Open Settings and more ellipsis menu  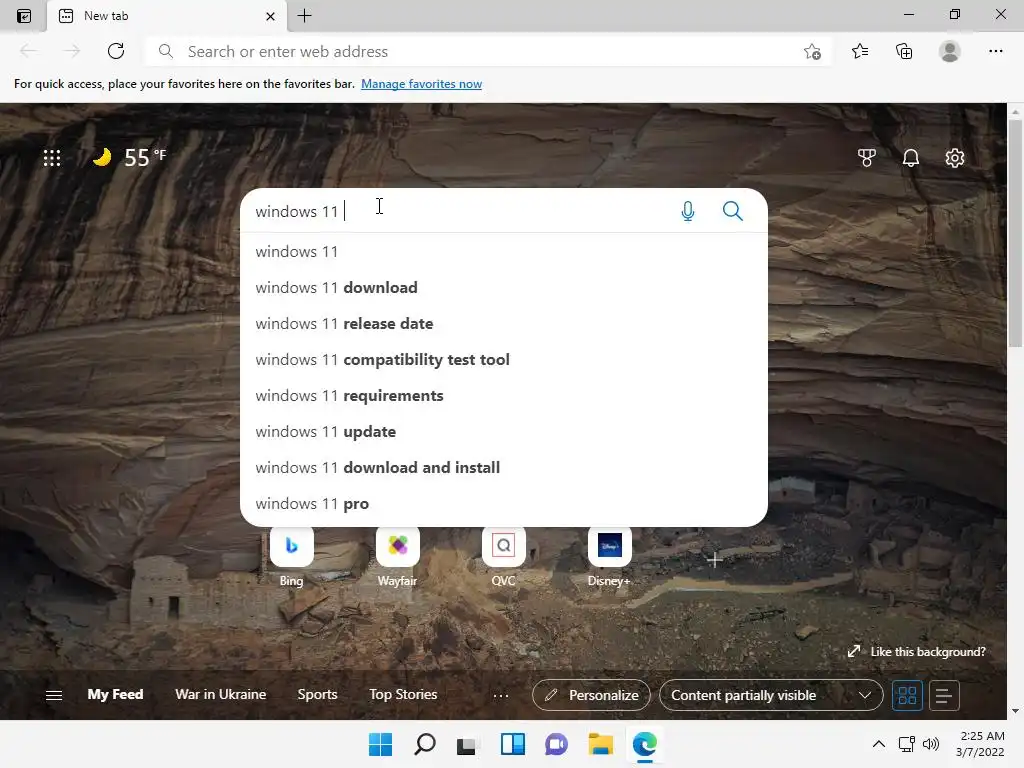995,51
